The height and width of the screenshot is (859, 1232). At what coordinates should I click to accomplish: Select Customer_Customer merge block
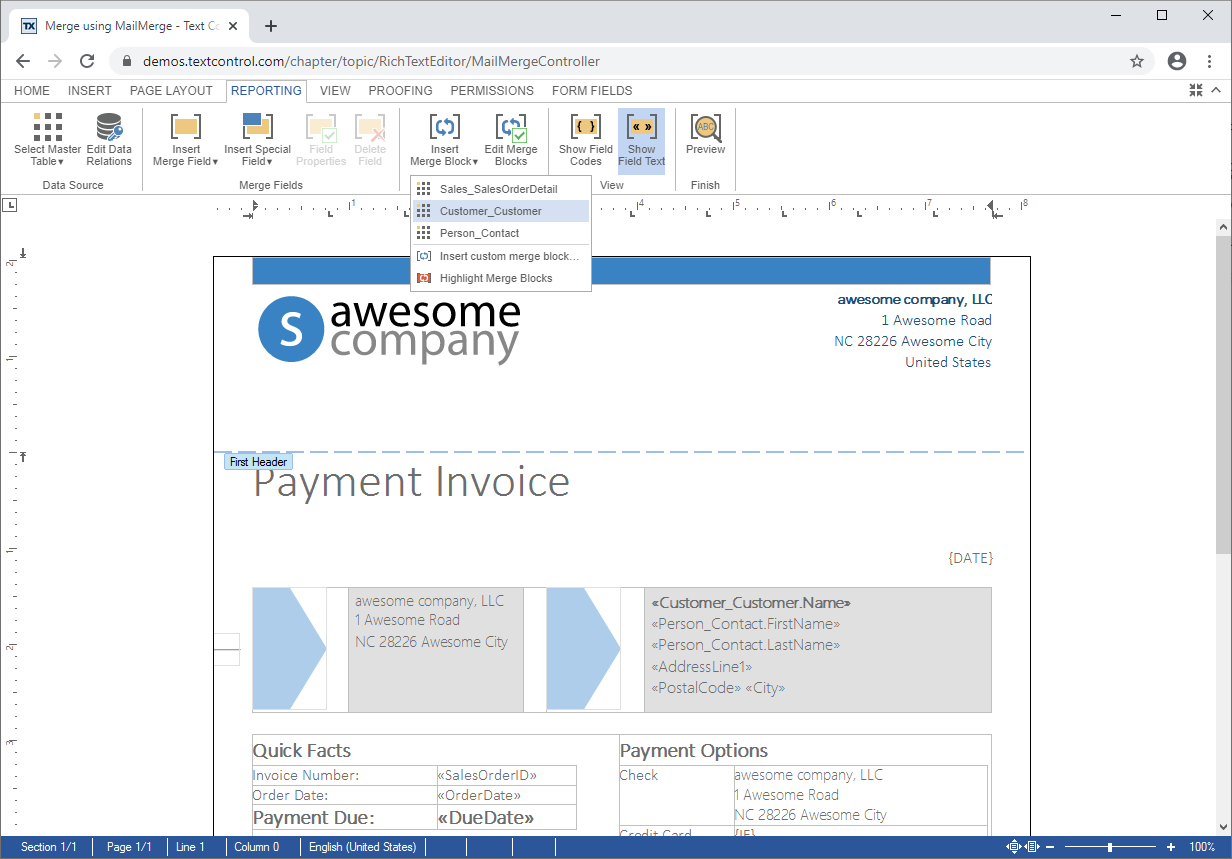501,211
